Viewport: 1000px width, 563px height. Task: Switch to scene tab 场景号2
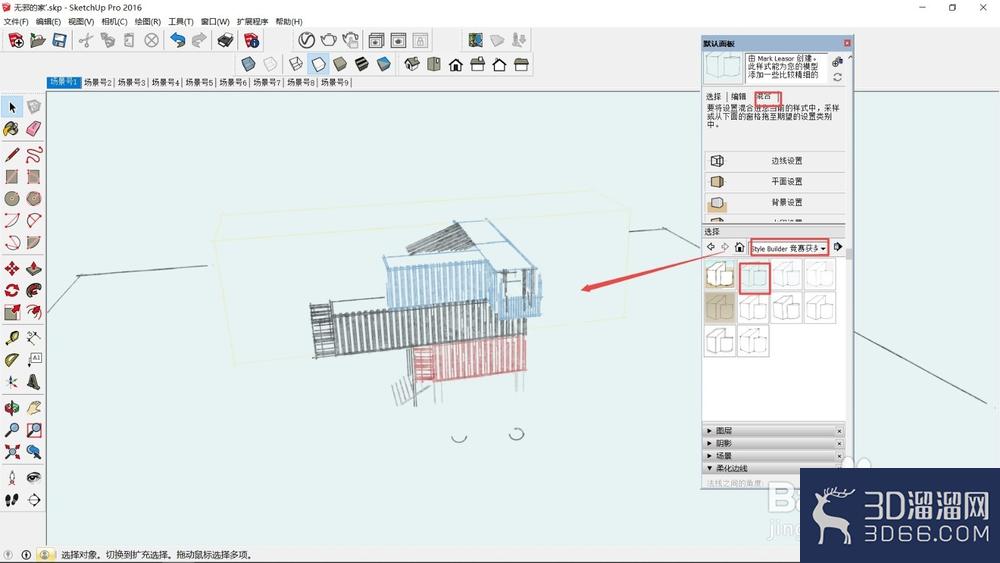click(x=98, y=82)
